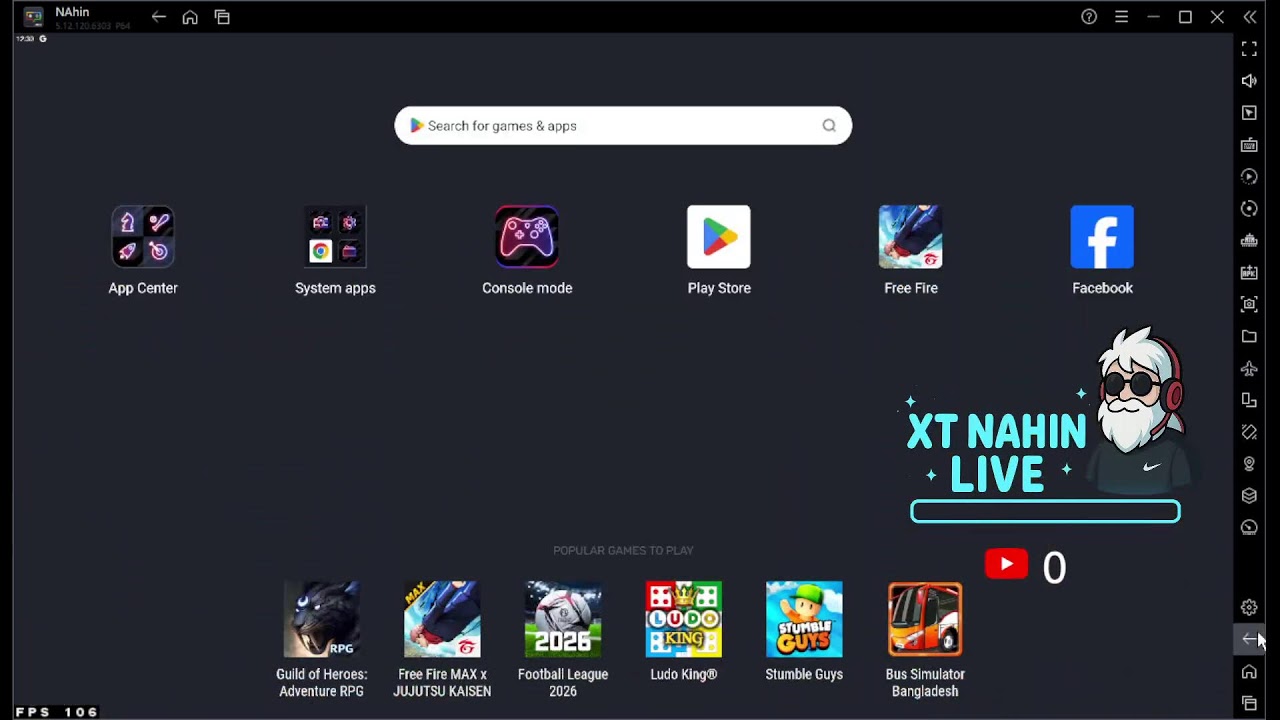
Task: Enter fullscreen from the side toolbar
Action: pyautogui.click(x=1249, y=49)
